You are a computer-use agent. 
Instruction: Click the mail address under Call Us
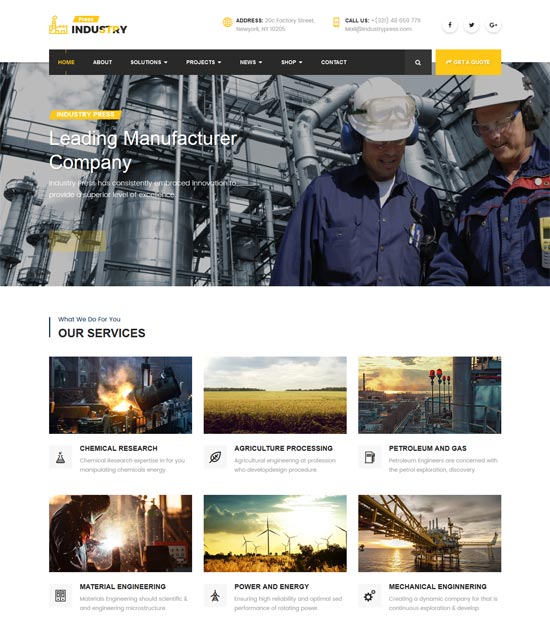[x=378, y=29]
